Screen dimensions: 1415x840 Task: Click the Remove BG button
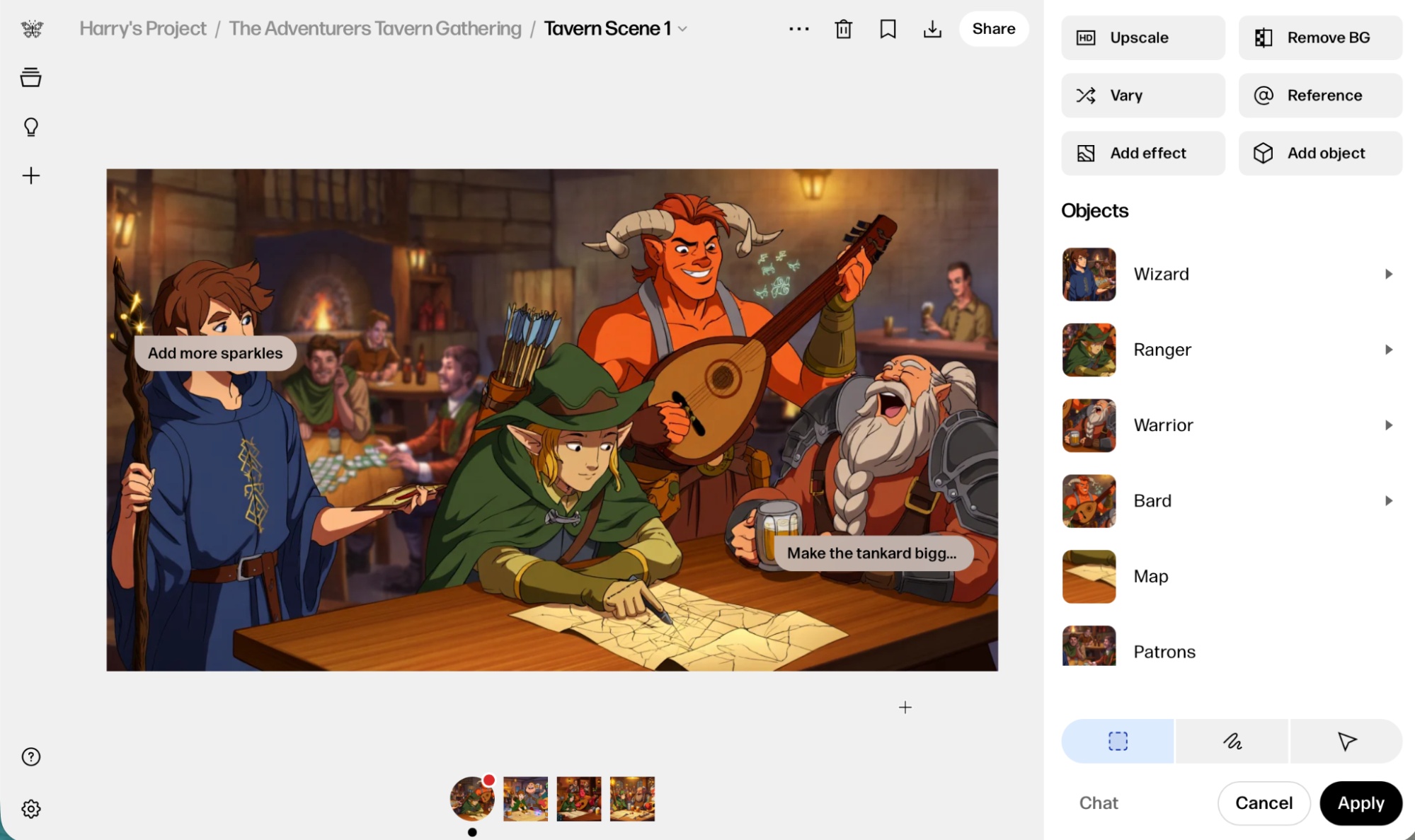click(x=1320, y=38)
